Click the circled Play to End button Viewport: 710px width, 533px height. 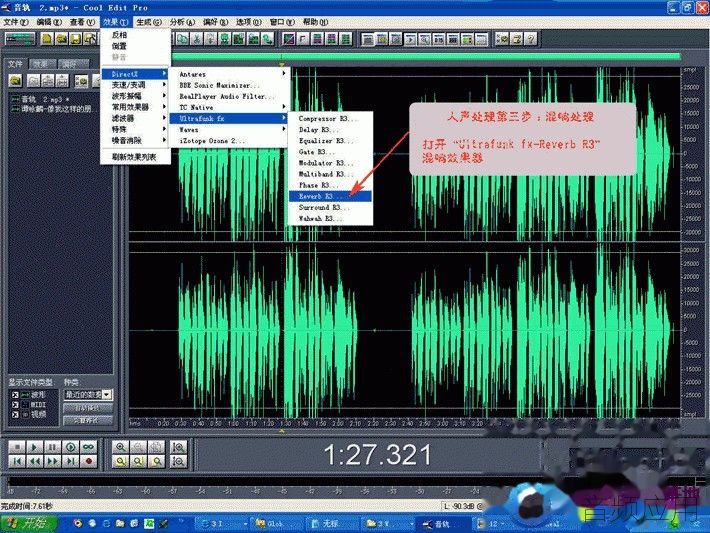70,447
